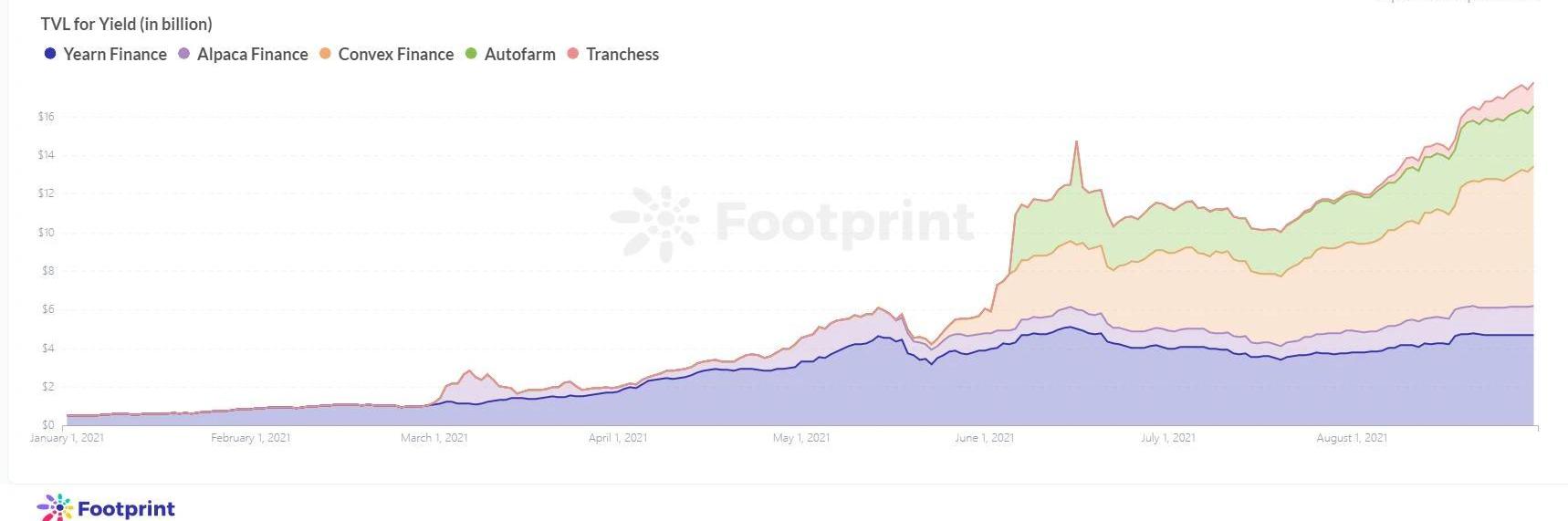Click the Footprint logo icon at bottom
The height and width of the screenshot is (521, 1568).
point(54,507)
